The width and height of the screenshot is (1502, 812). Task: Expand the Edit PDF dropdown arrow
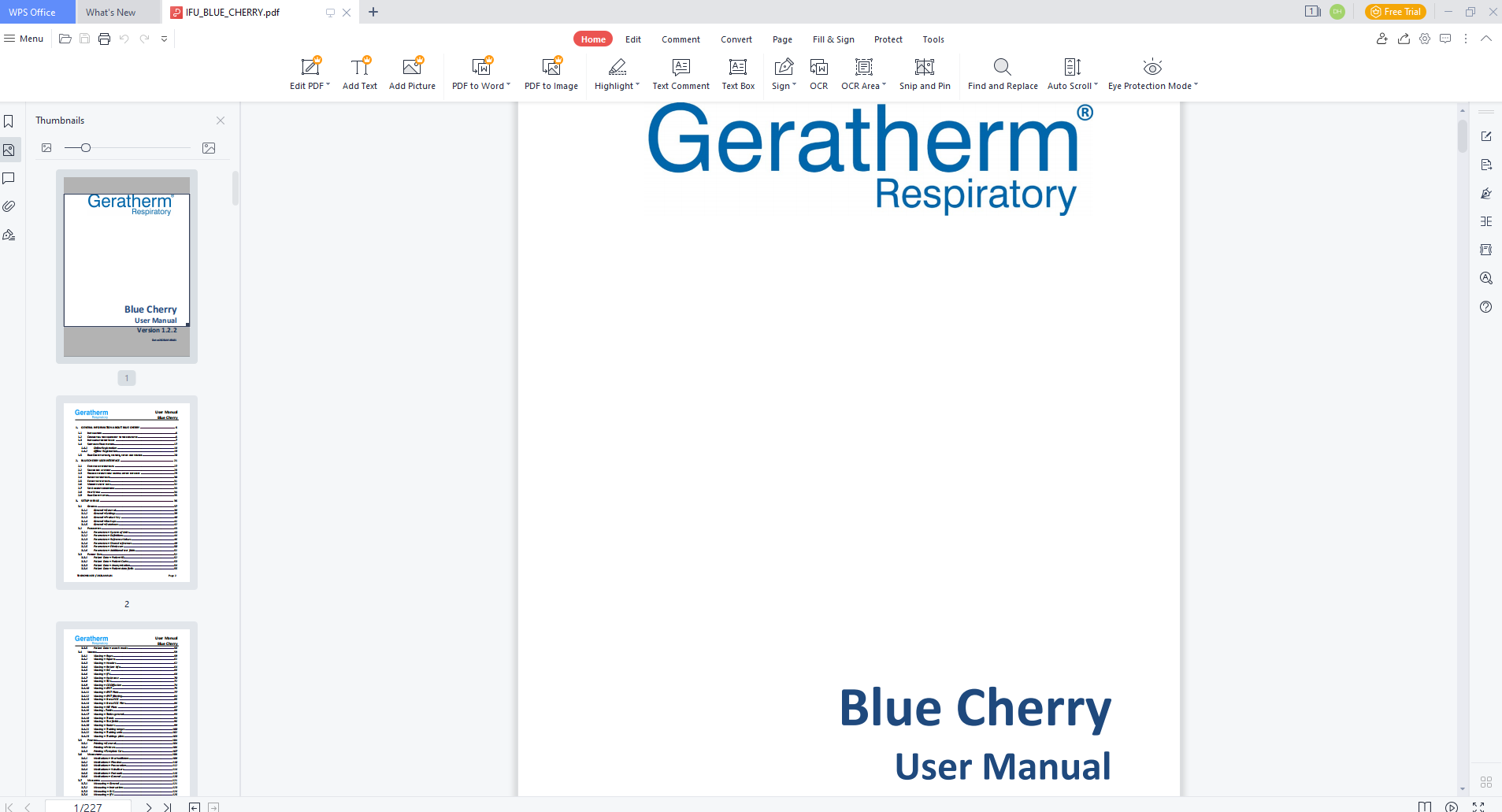click(x=328, y=85)
